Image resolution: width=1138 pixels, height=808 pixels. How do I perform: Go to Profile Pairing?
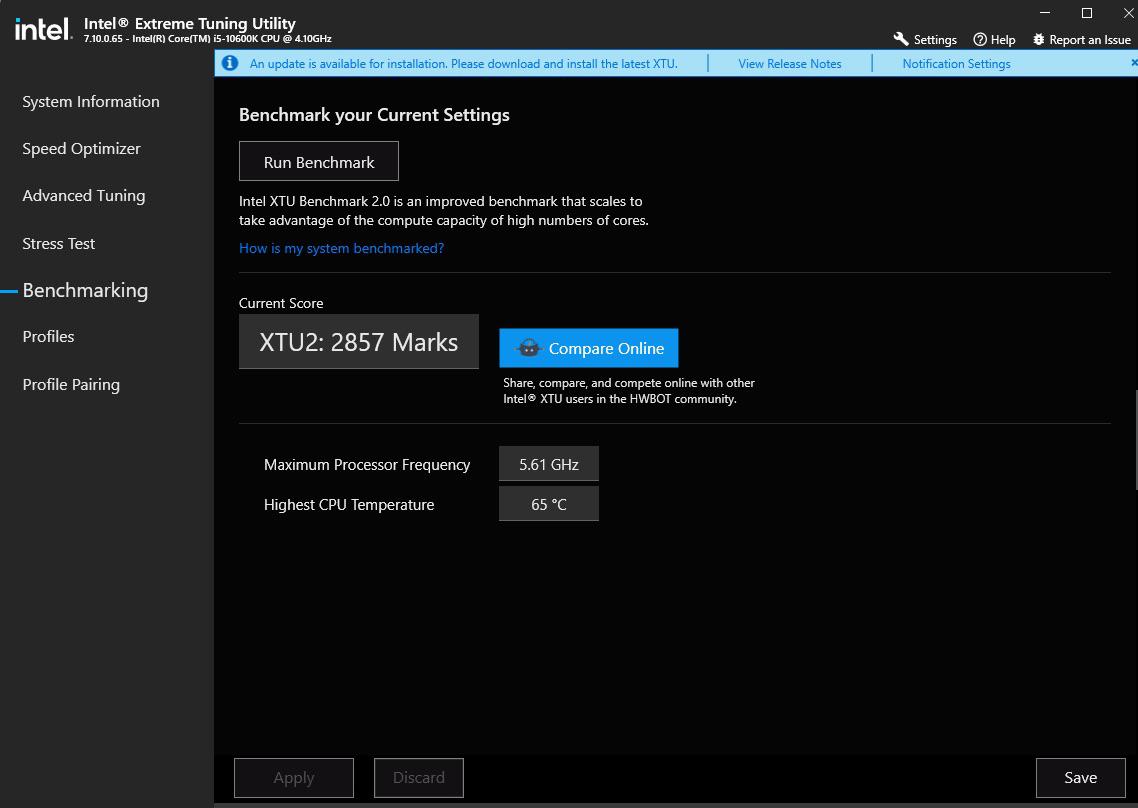pyautogui.click(x=71, y=385)
